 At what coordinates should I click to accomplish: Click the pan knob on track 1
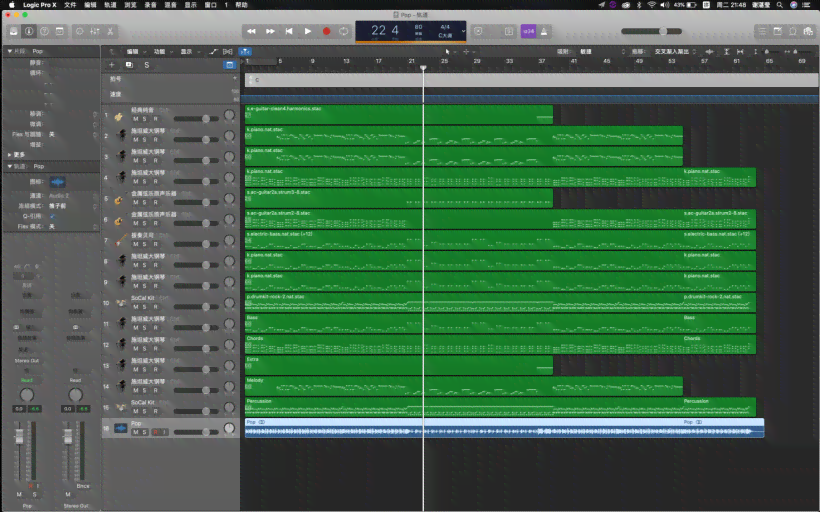coord(229,115)
